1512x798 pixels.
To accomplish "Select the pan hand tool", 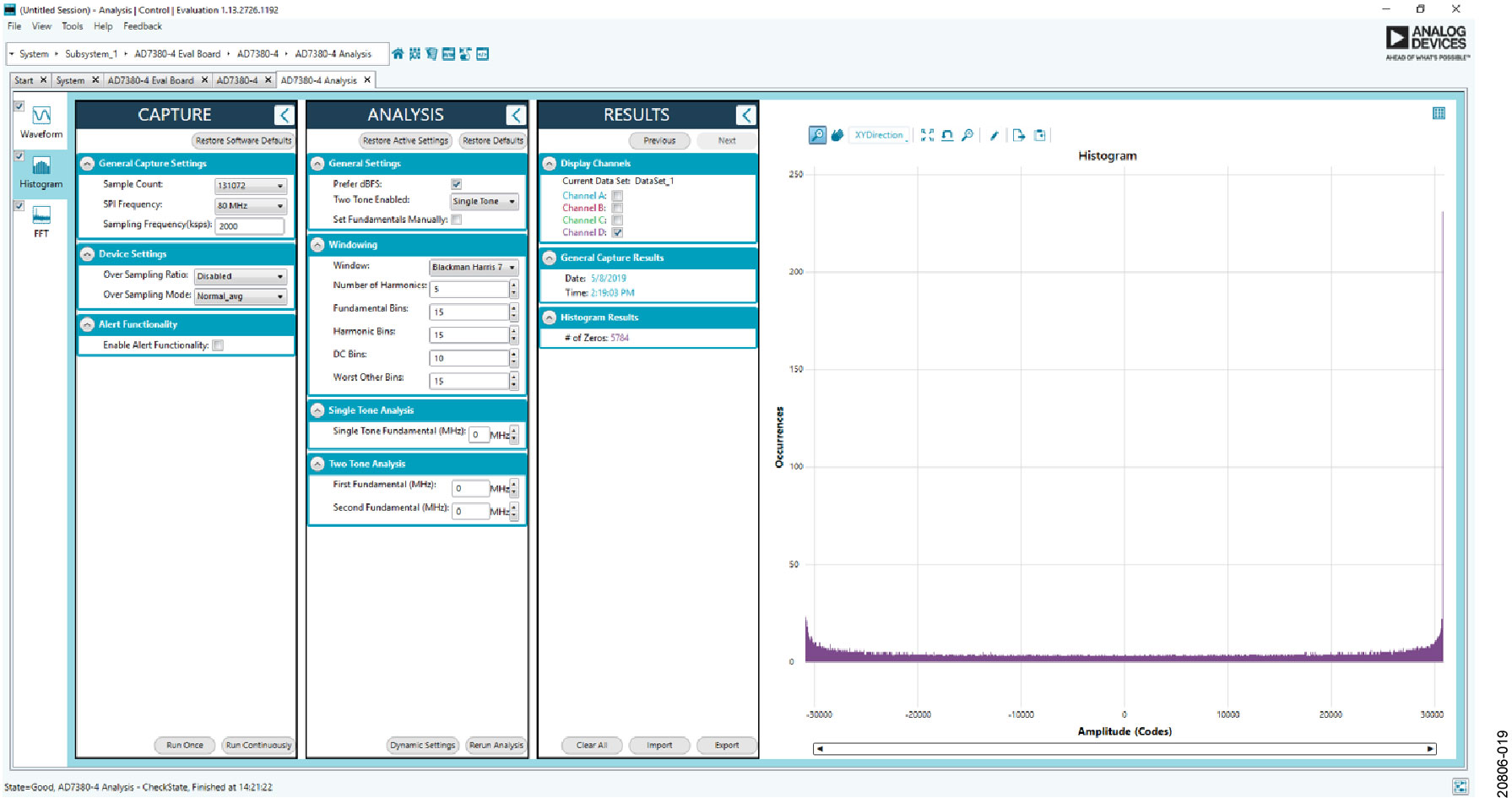I will tap(837, 135).
